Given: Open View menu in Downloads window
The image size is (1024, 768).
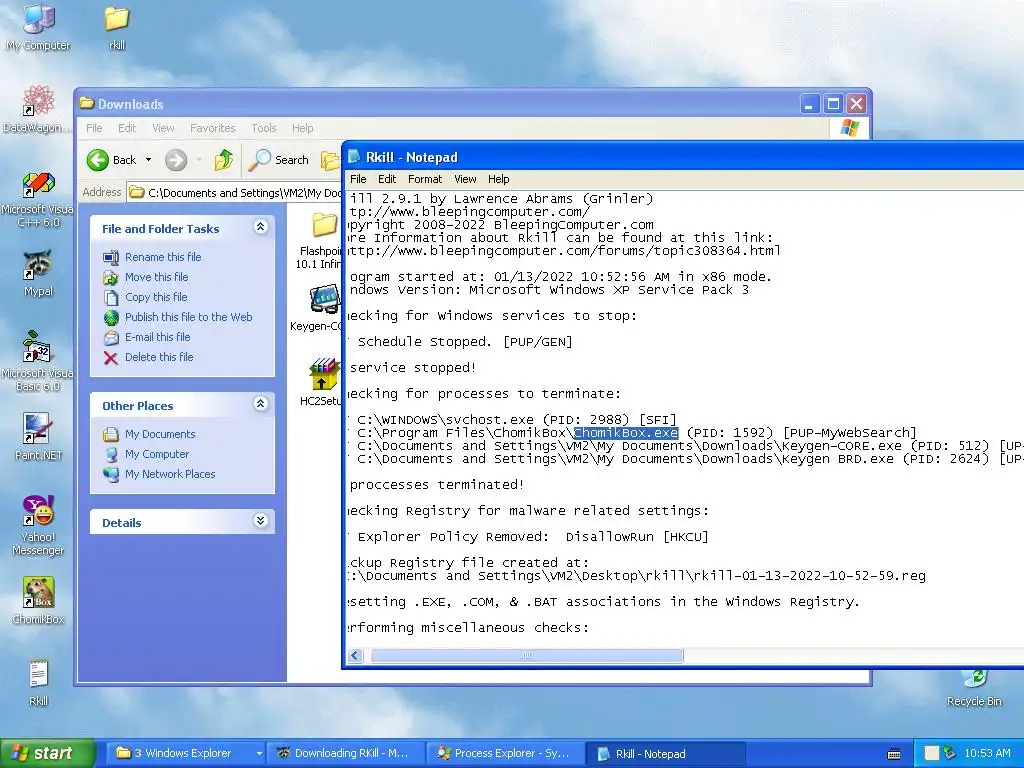Looking at the screenshot, I should [163, 128].
